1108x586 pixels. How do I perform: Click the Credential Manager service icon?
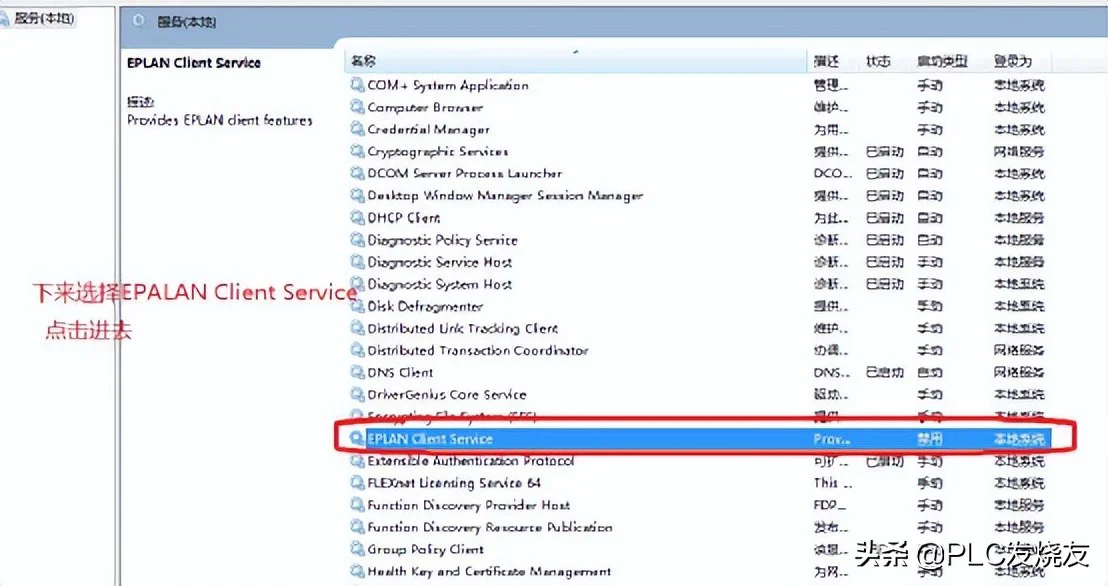click(x=358, y=129)
